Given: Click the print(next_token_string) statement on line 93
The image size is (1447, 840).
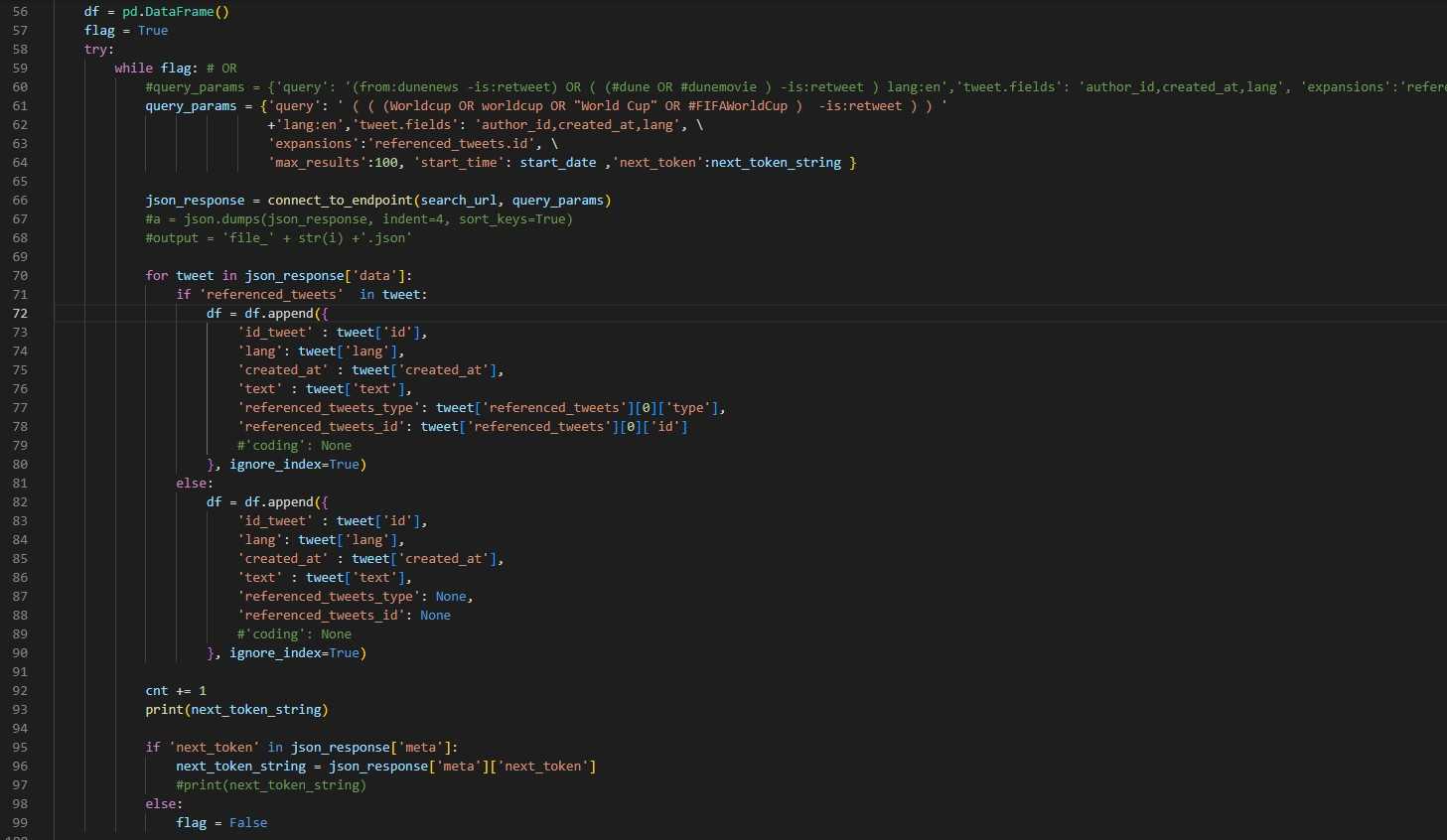Looking at the screenshot, I should pos(236,710).
